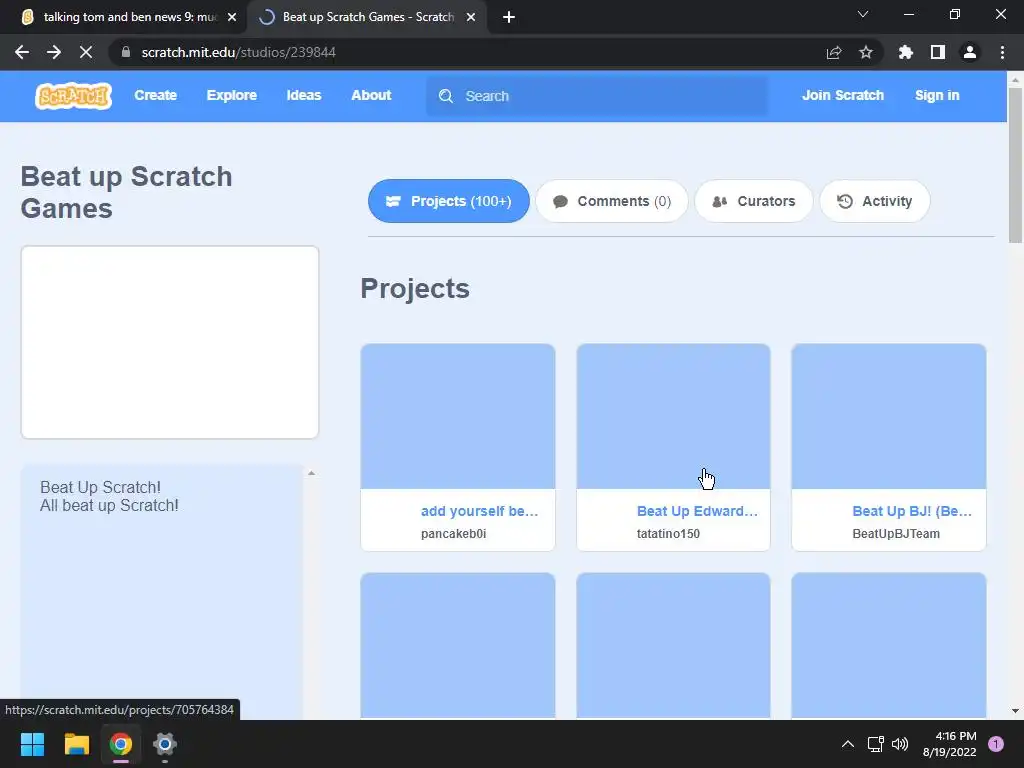The height and width of the screenshot is (768, 1024).
Task: Open Chrome's three-dot menu
Action: [1002, 52]
